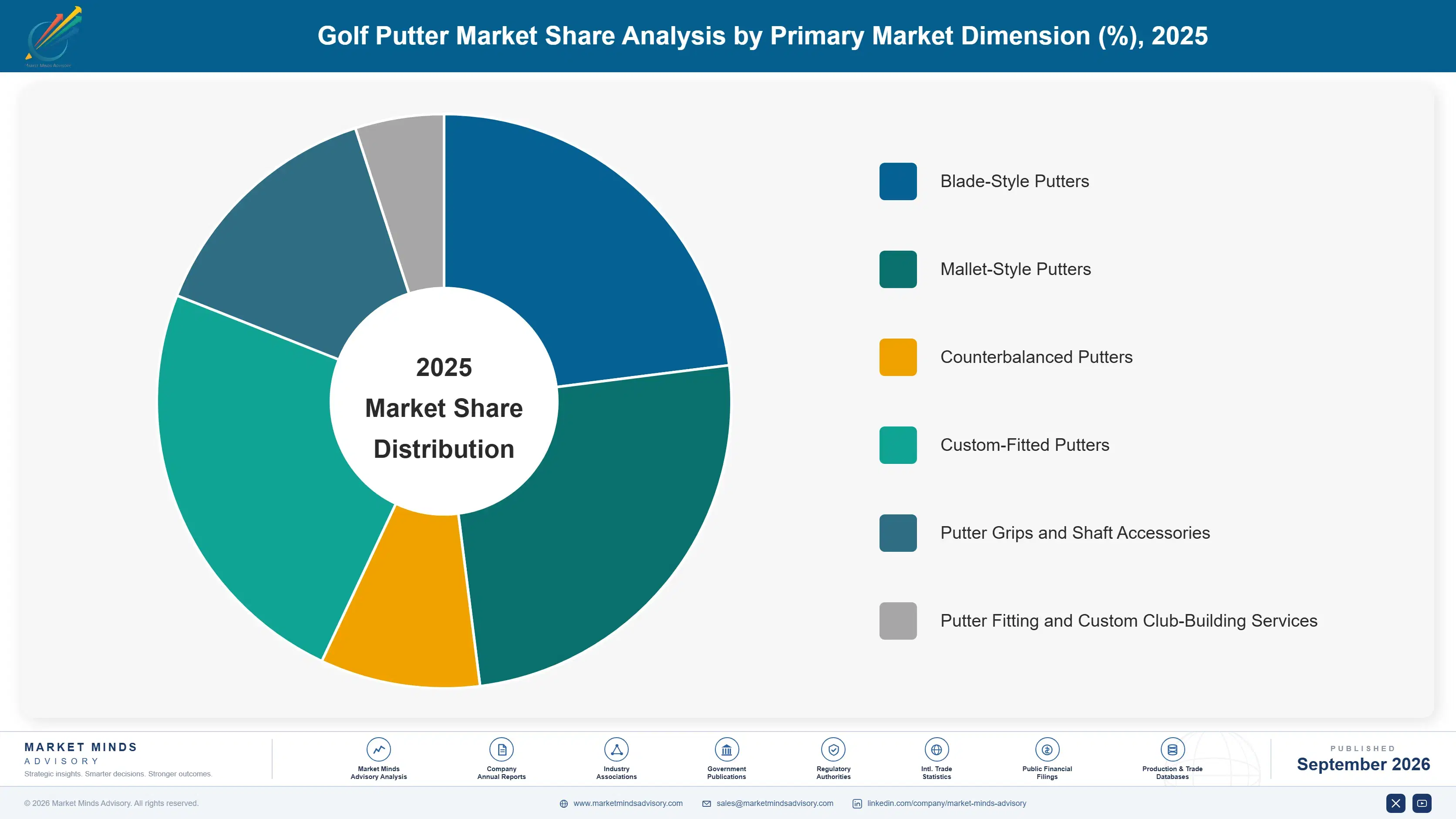Click the '2025 Market Share Distribution' center text
Image resolution: width=1456 pixels, height=819 pixels.
tap(444, 408)
